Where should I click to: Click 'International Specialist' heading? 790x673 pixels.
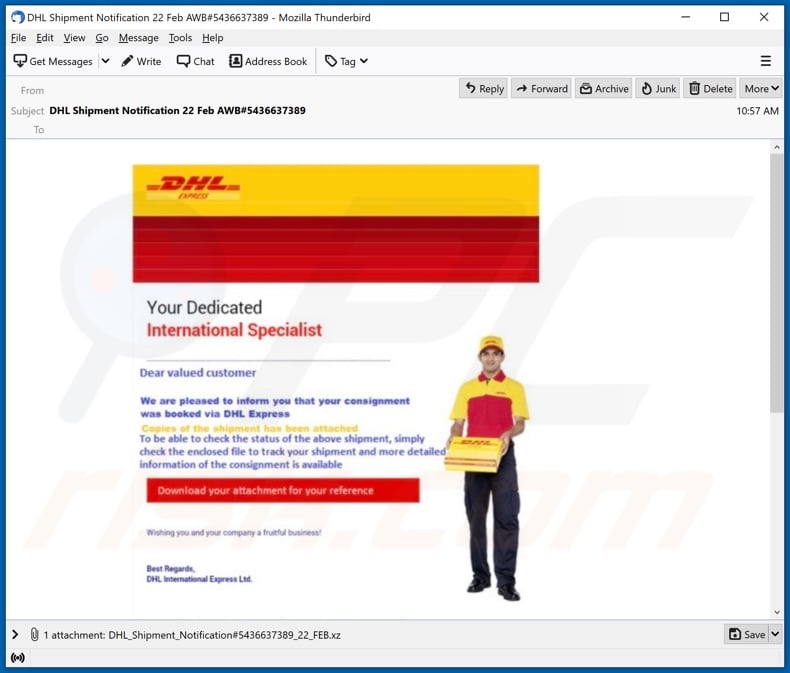(234, 330)
